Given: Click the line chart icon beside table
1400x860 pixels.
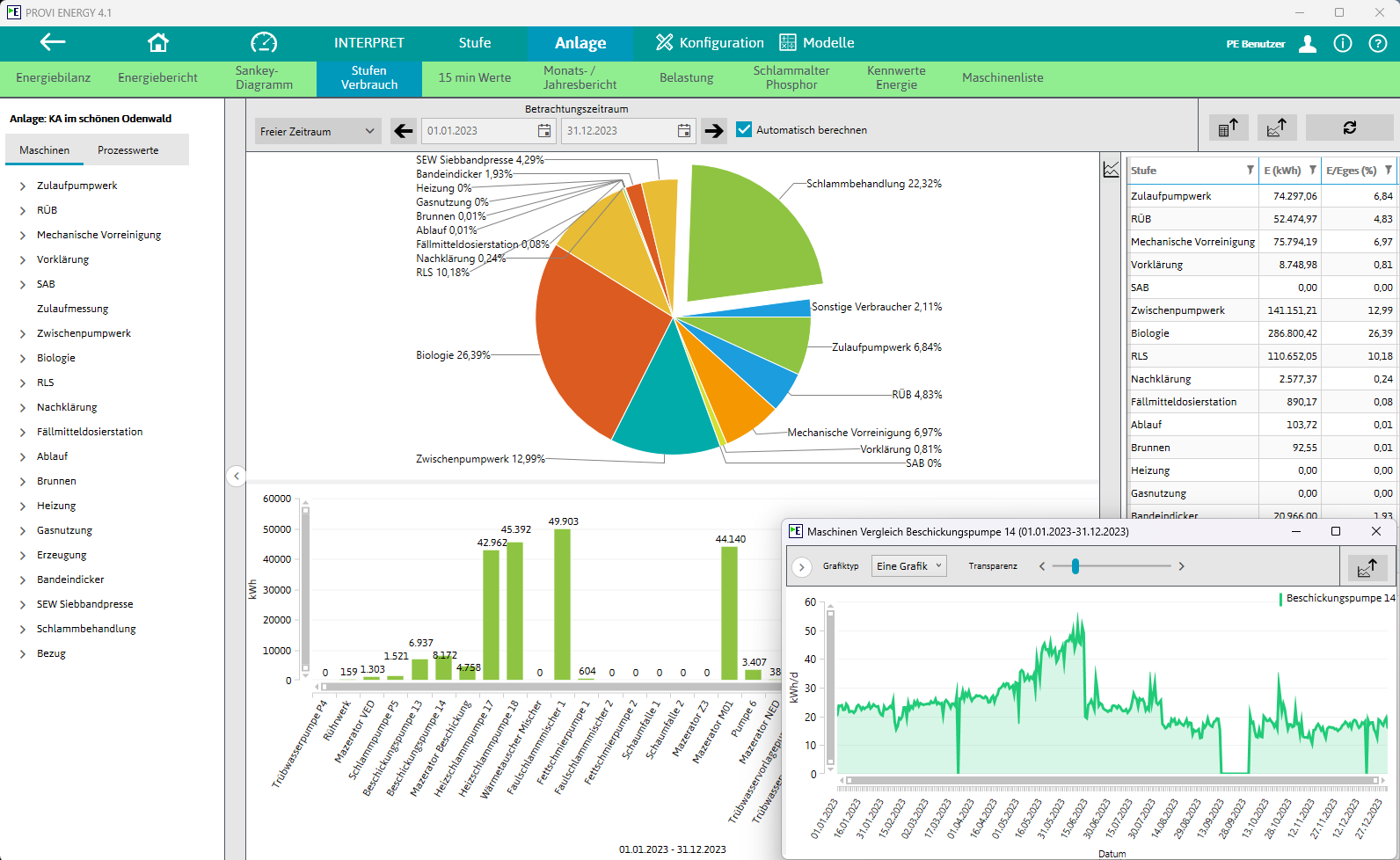Looking at the screenshot, I should [x=1112, y=170].
